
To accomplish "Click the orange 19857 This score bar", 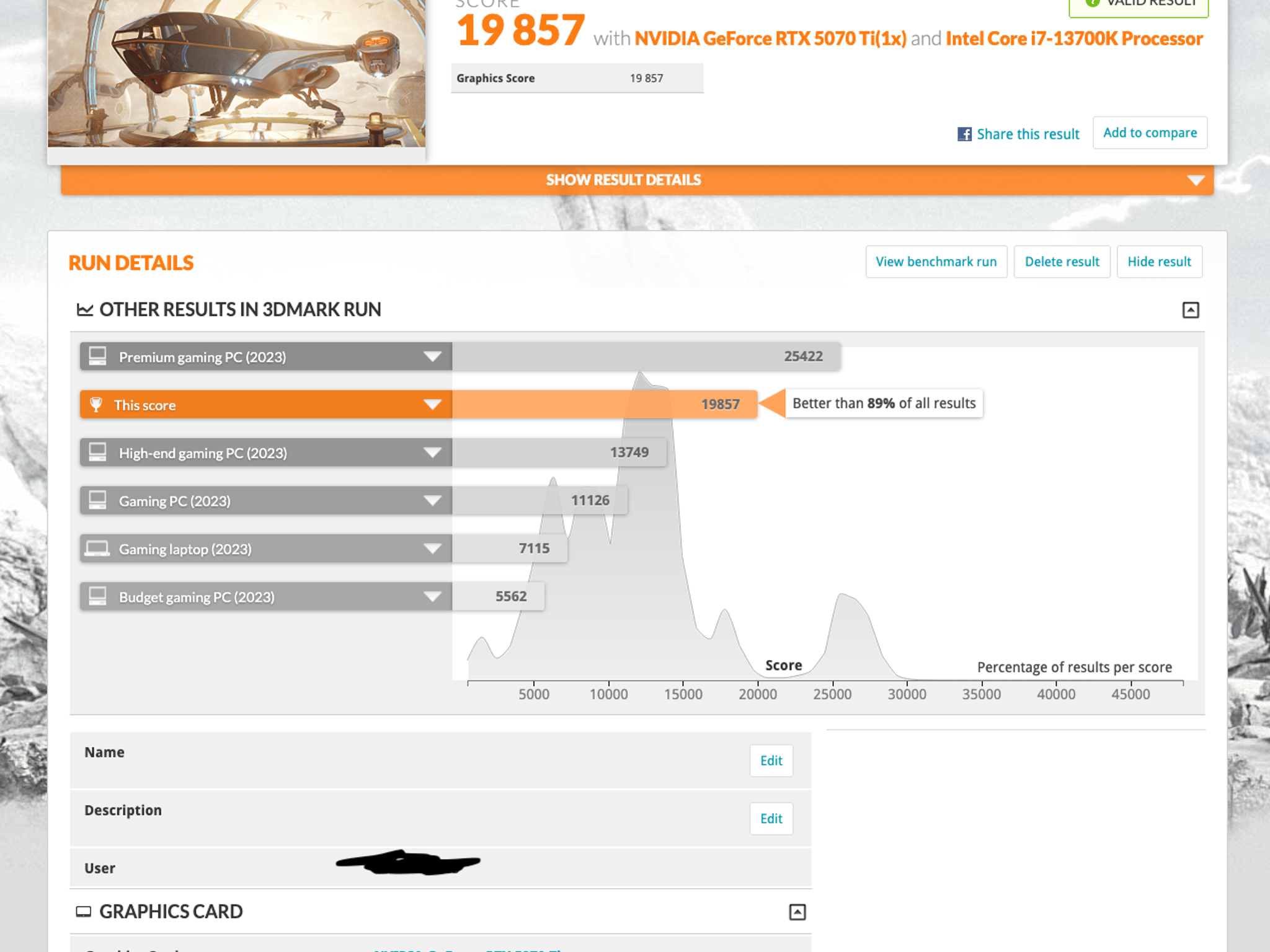I will pyautogui.click(x=605, y=405).
